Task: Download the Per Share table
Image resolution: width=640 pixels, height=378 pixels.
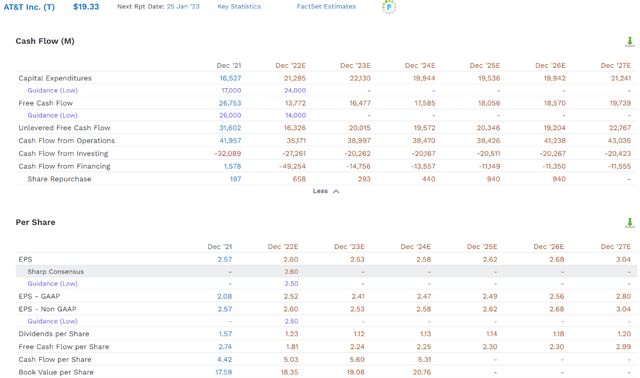Action: [629, 222]
